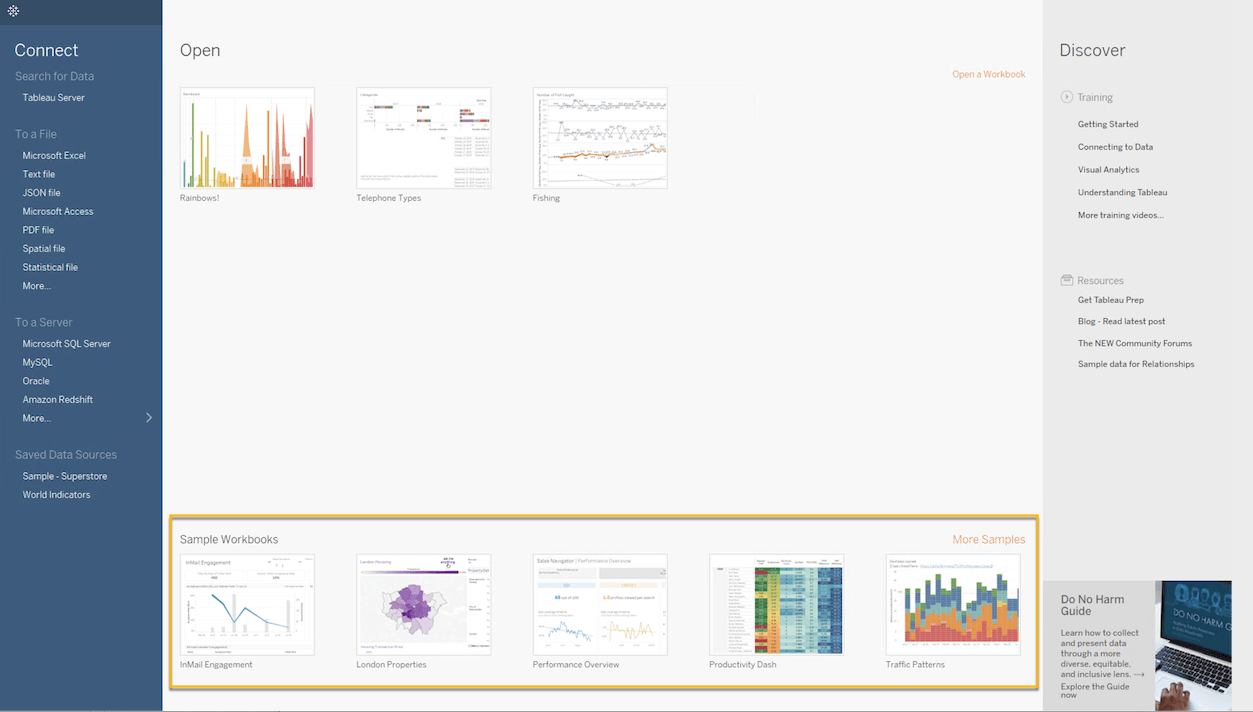Screen dimensions: 1253x712
Task: Open the London Properties sample workbook
Action: point(424,605)
